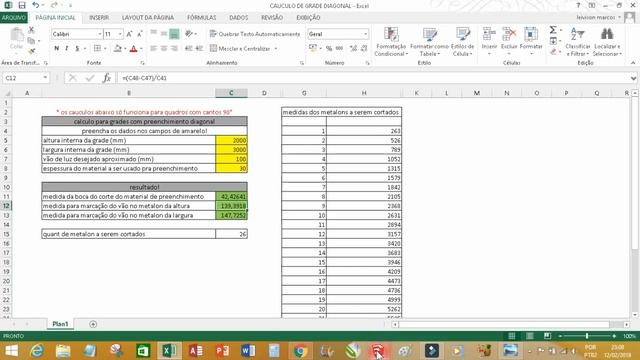The width and height of the screenshot is (640, 360).
Task: Open the ARQUIVO tab
Action: [x=14, y=18]
